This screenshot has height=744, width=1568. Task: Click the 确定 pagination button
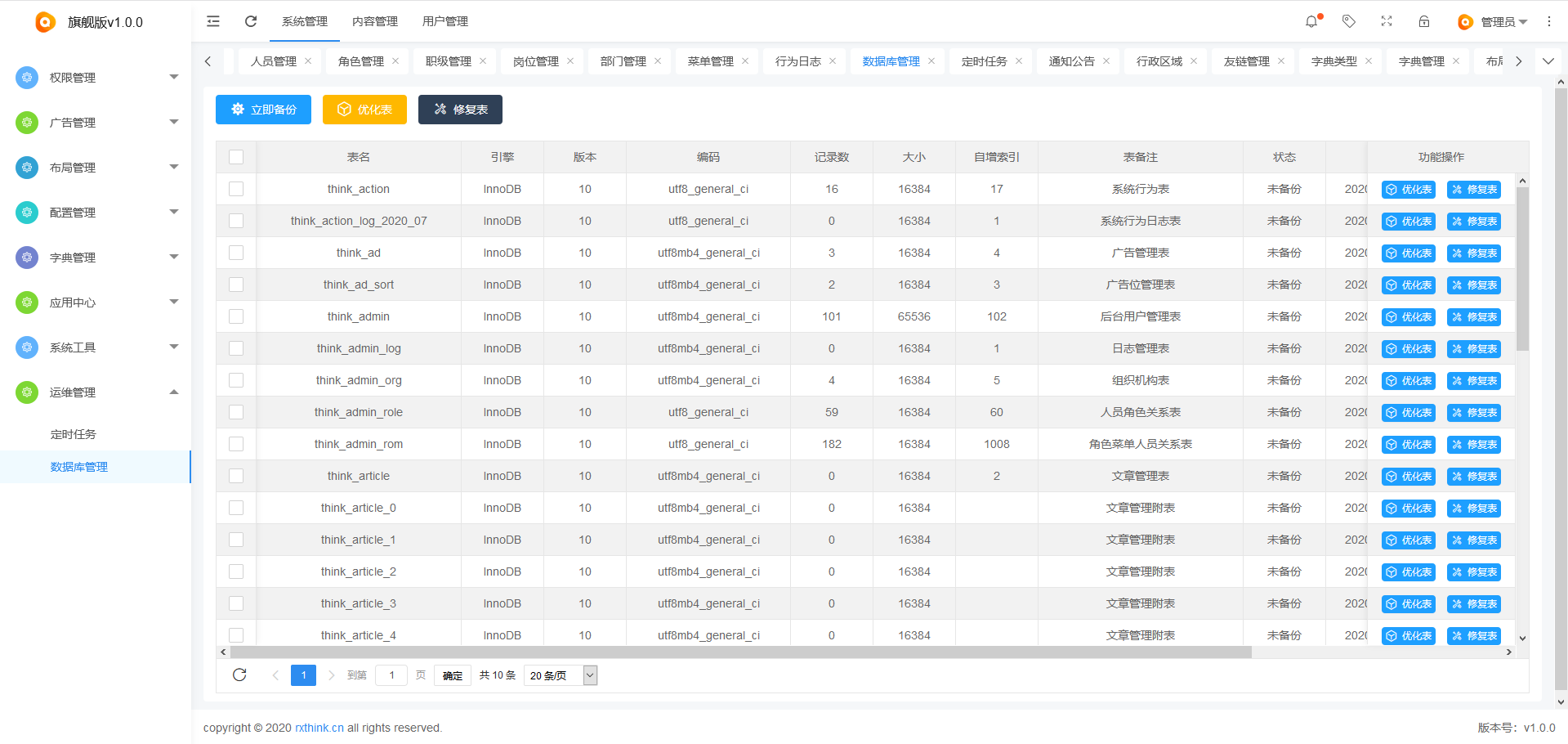[x=453, y=675]
